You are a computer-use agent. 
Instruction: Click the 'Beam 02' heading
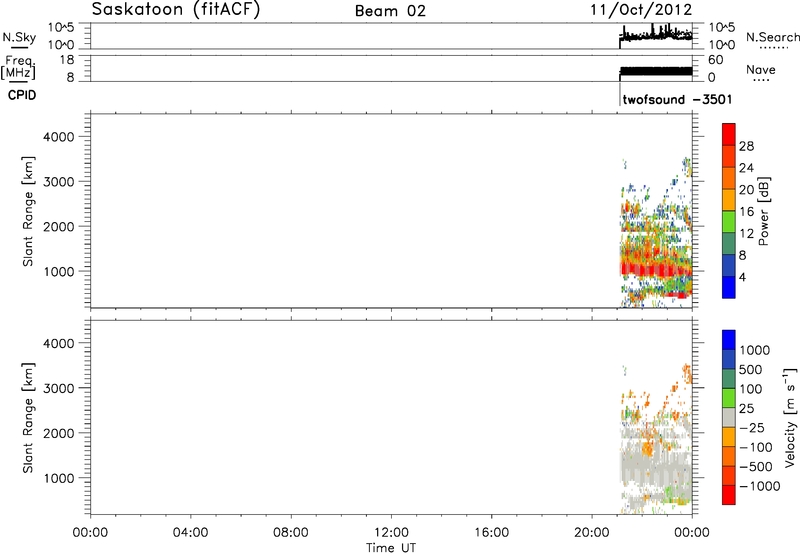pyautogui.click(x=390, y=11)
